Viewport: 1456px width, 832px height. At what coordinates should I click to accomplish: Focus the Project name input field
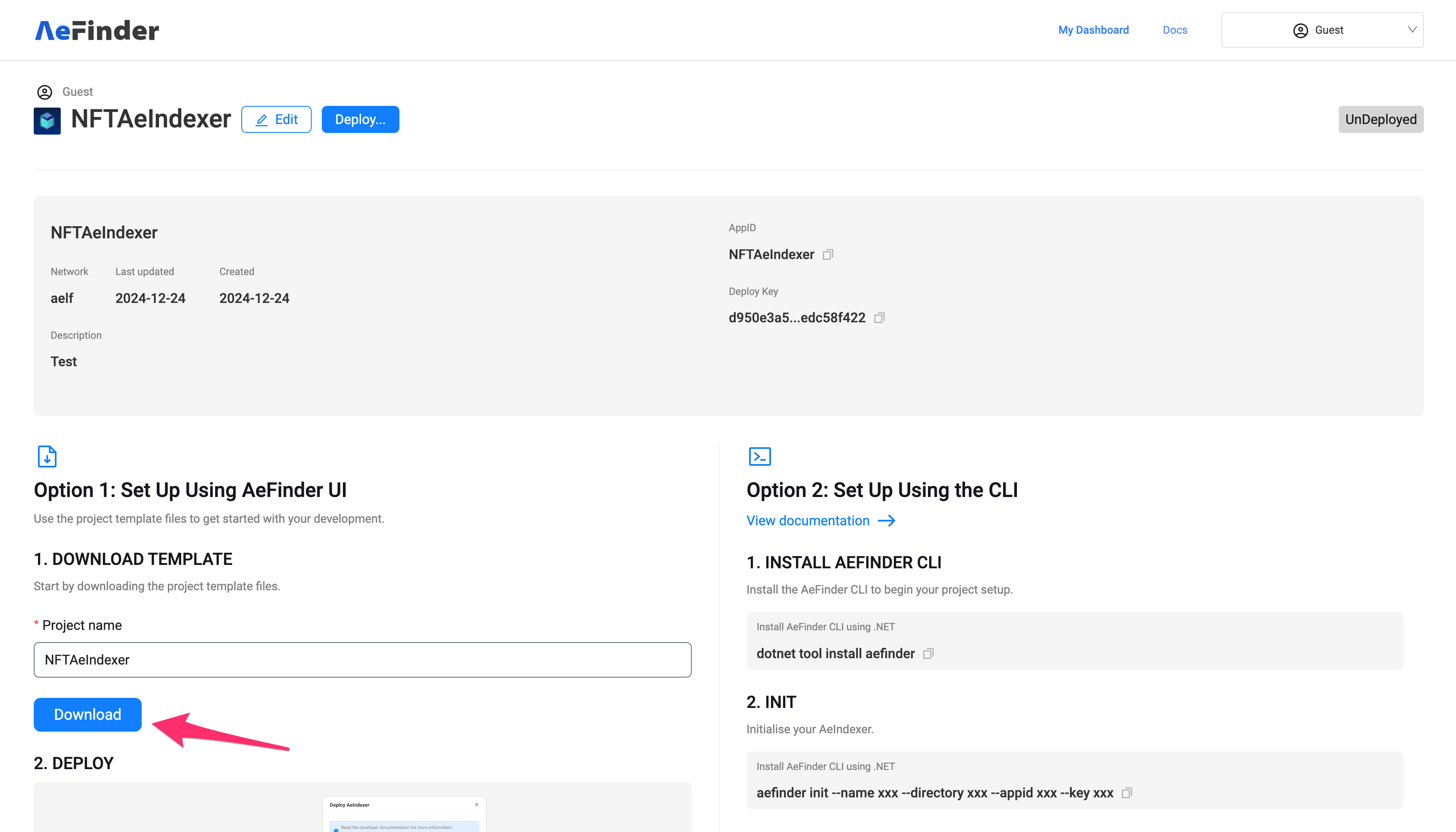(362, 660)
